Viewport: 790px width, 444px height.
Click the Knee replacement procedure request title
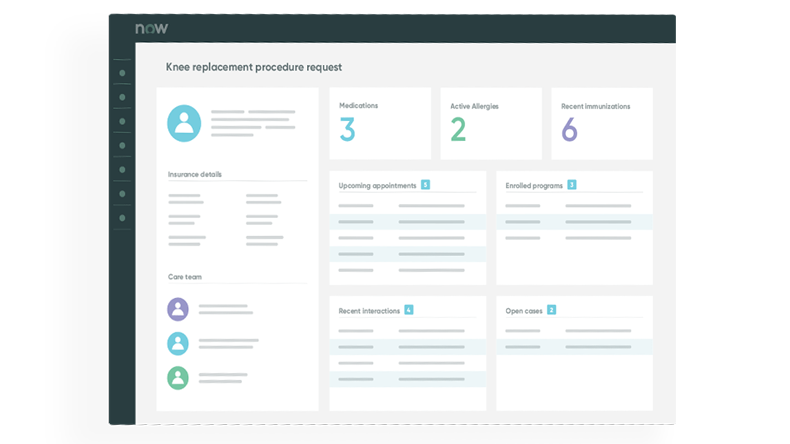pos(253,67)
